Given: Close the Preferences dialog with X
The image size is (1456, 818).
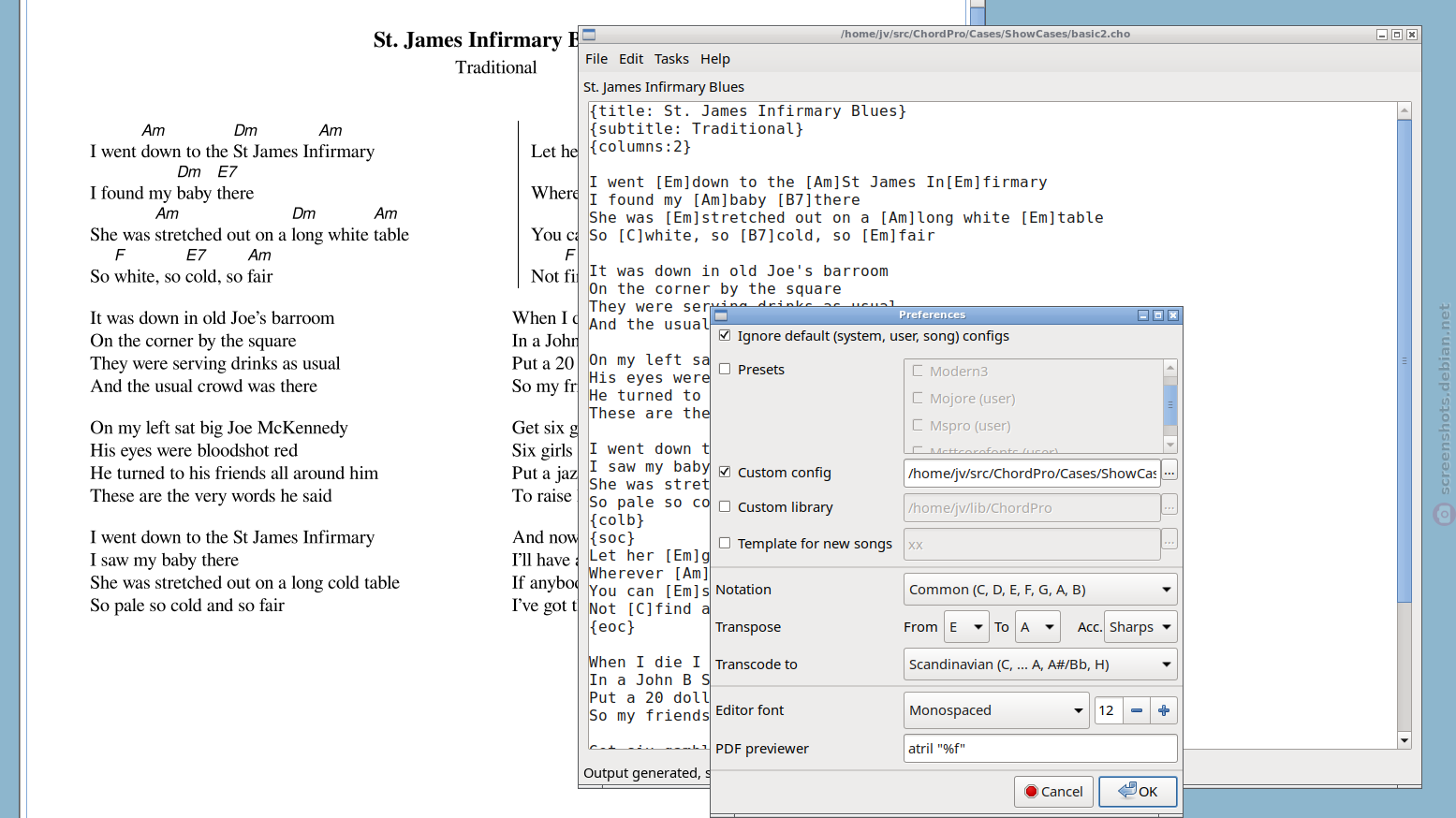Looking at the screenshot, I should (x=1173, y=315).
